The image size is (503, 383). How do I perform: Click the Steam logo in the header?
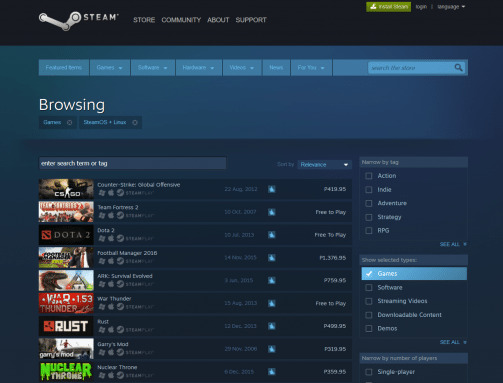pyautogui.click(x=79, y=20)
